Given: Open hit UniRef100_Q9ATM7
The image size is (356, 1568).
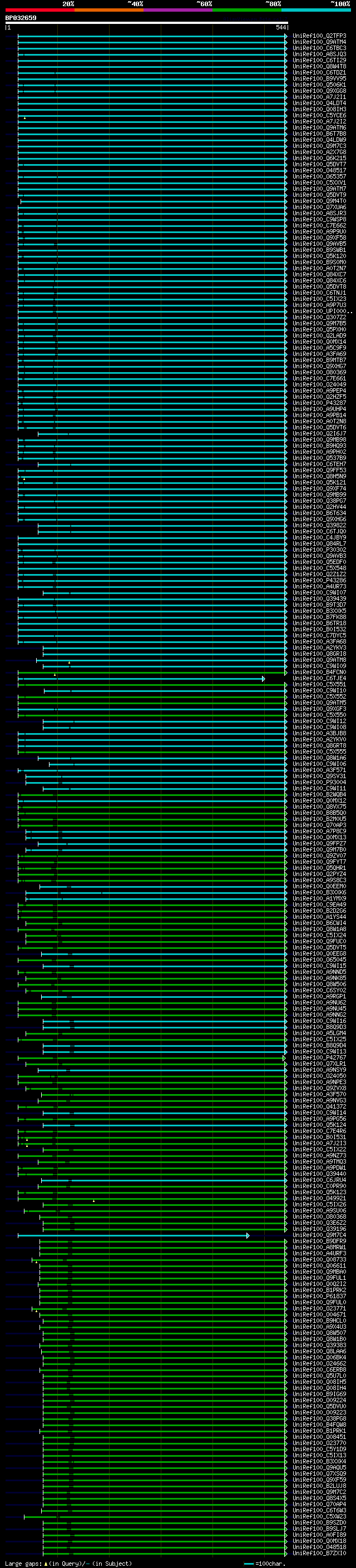Looking at the screenshot, I should click(319, 189).
